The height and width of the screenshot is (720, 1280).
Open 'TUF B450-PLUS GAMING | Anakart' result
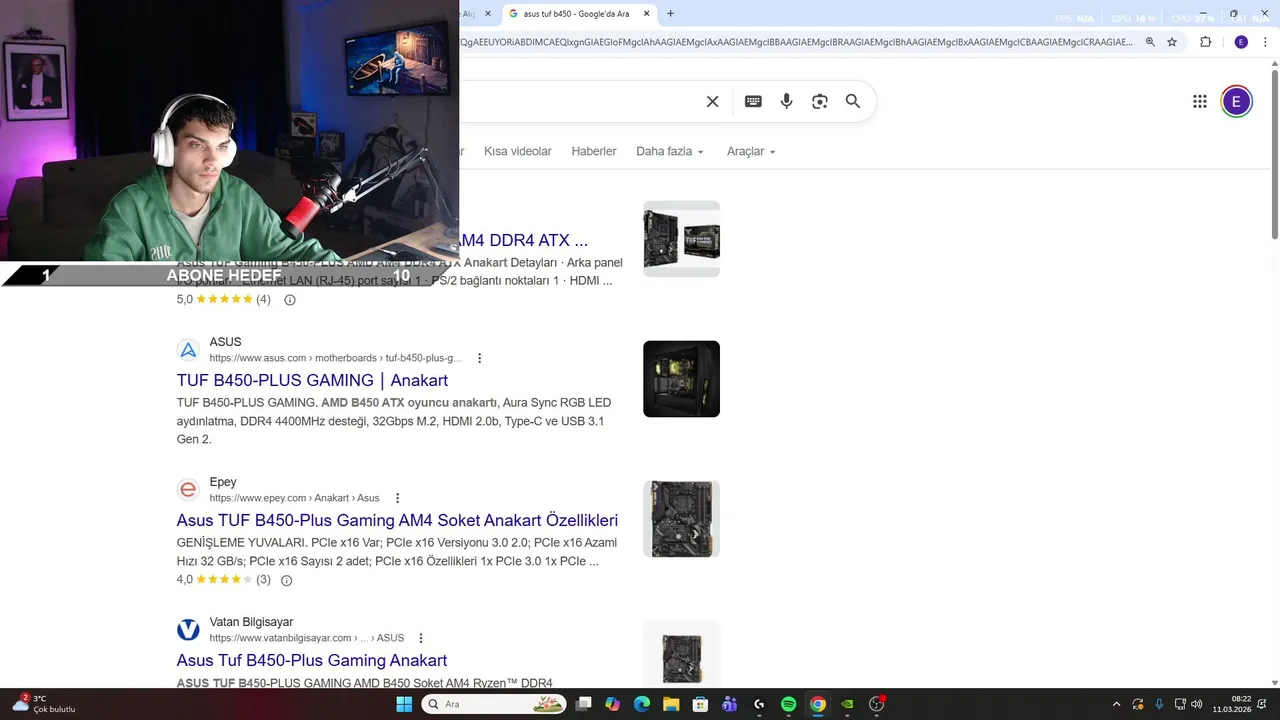pos(312,380)
